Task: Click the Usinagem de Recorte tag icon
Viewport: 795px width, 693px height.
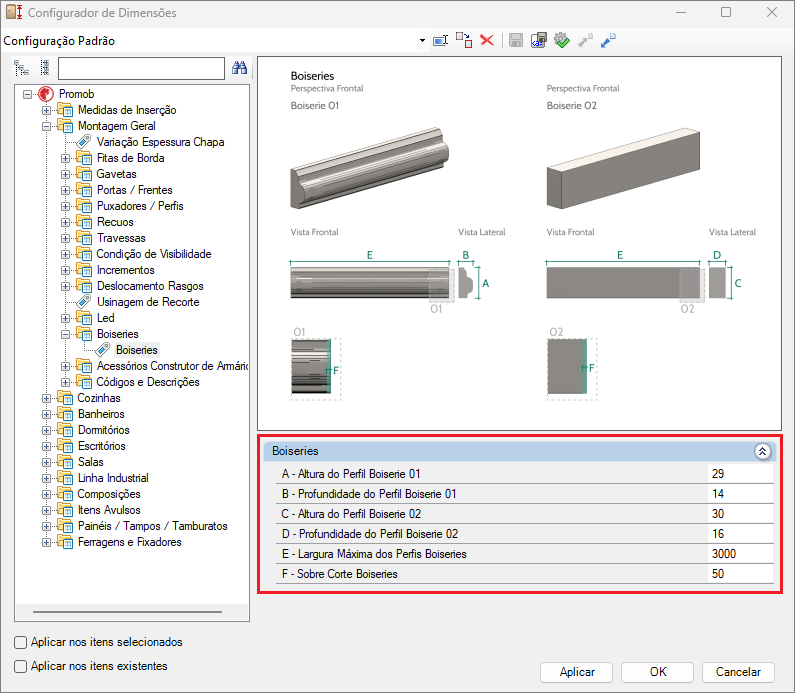Action: pyautogui.click(x=84, y=302)
